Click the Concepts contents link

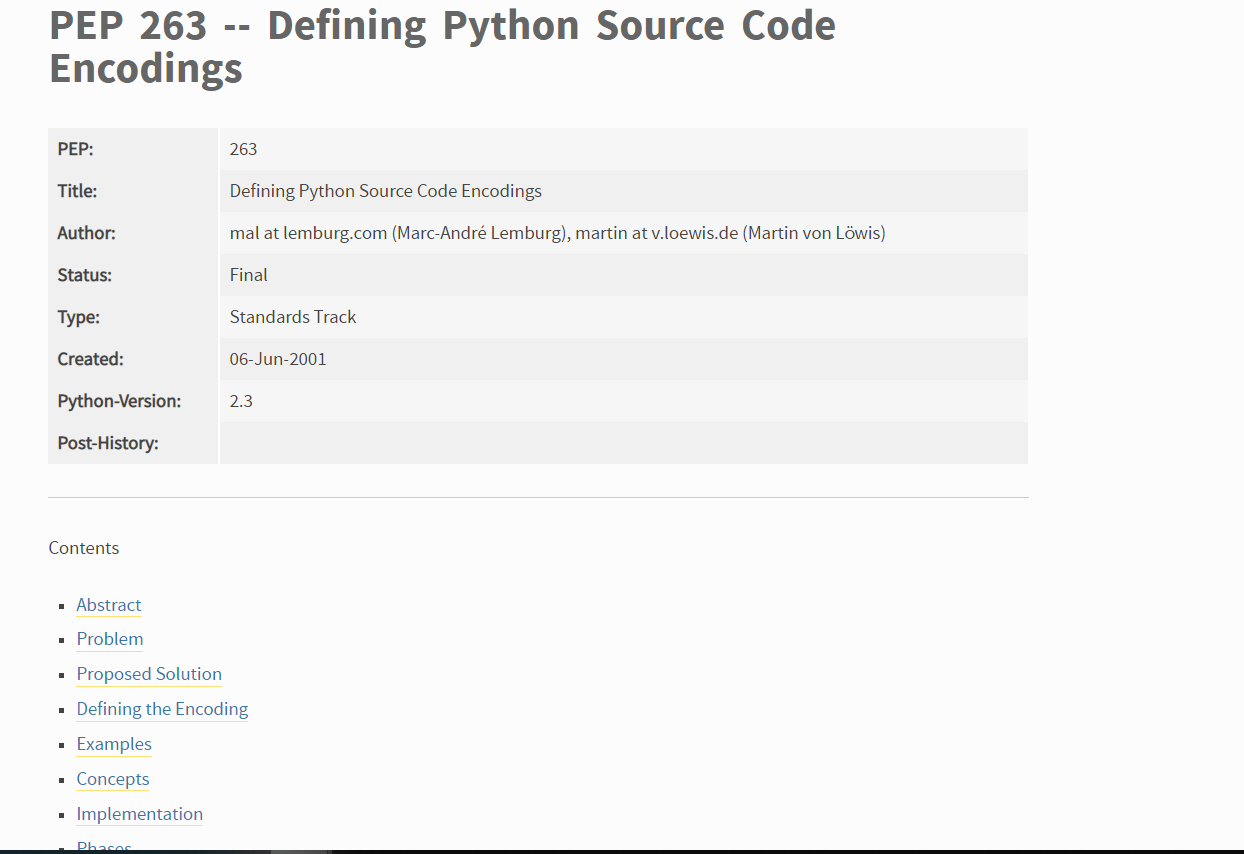(x=113, y=779)
